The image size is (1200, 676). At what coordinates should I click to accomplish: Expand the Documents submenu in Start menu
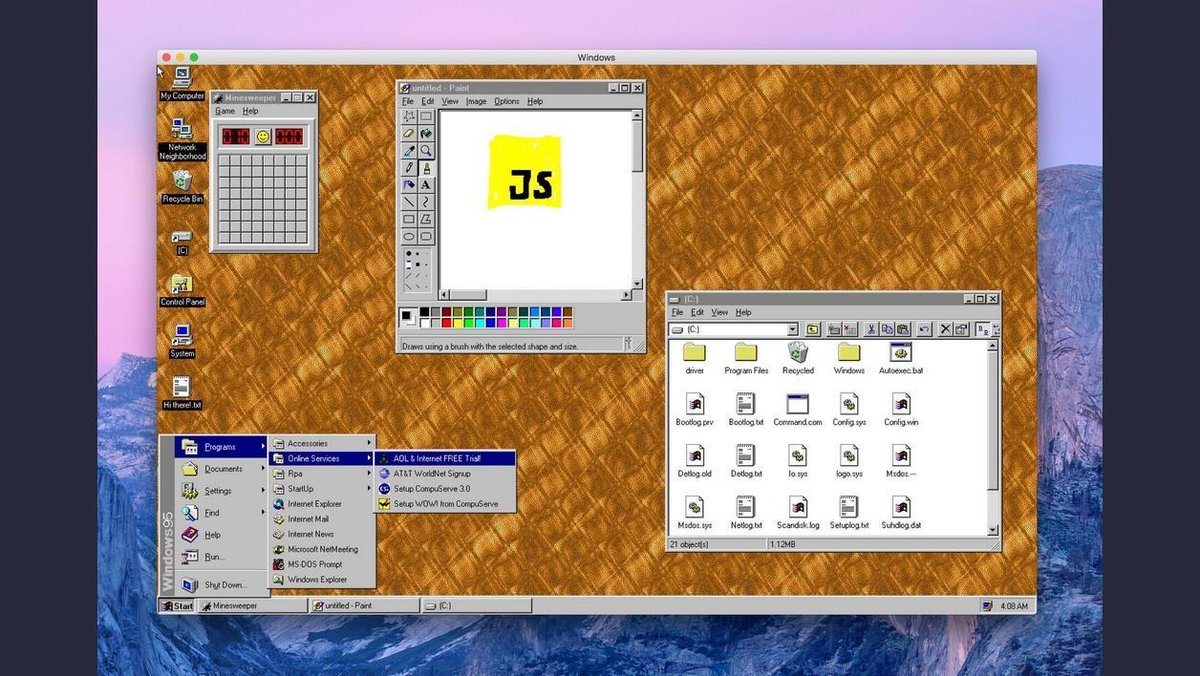click(x=222, y=469)
